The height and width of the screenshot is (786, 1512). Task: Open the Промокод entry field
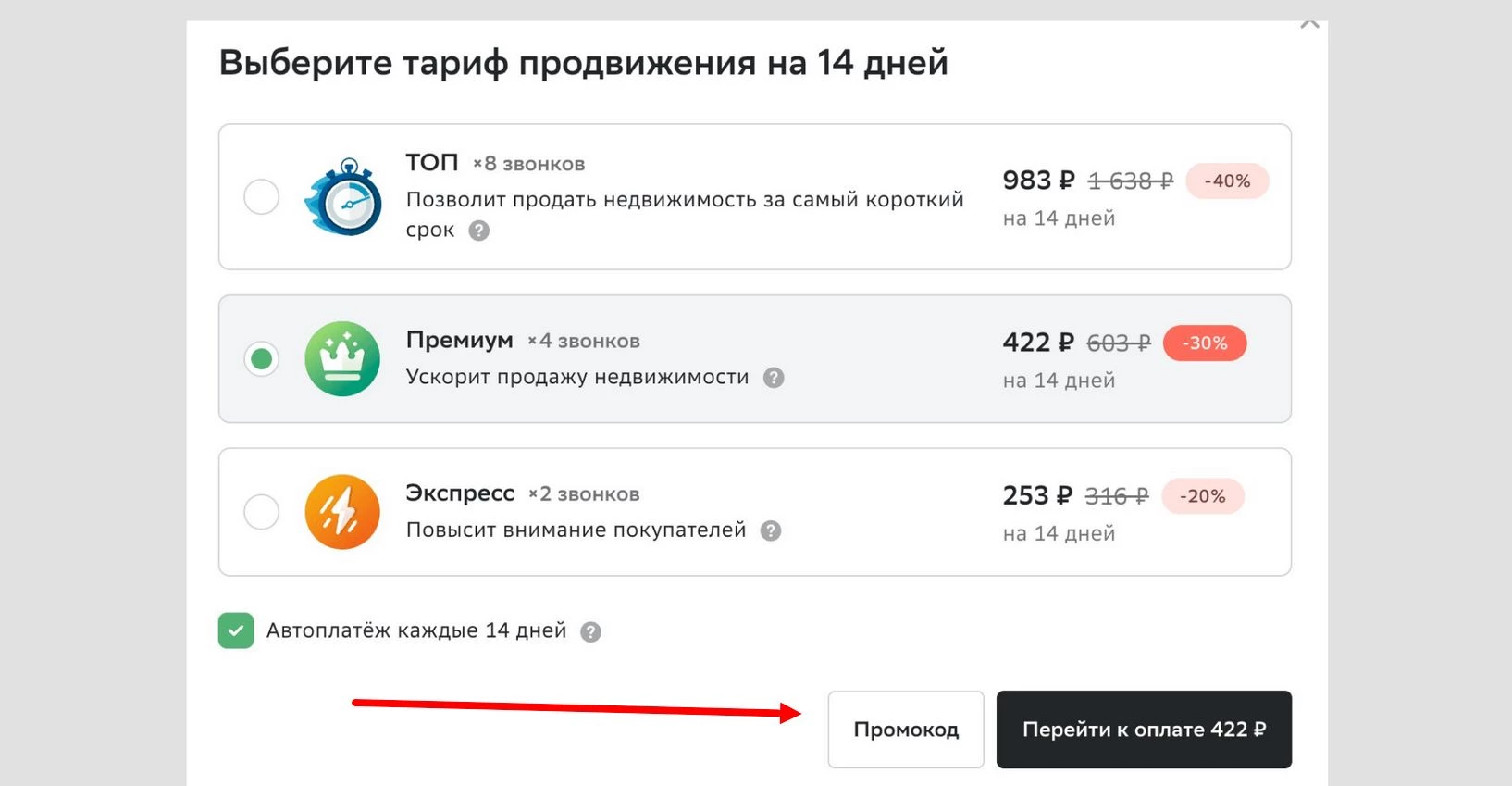click(905, 730)
